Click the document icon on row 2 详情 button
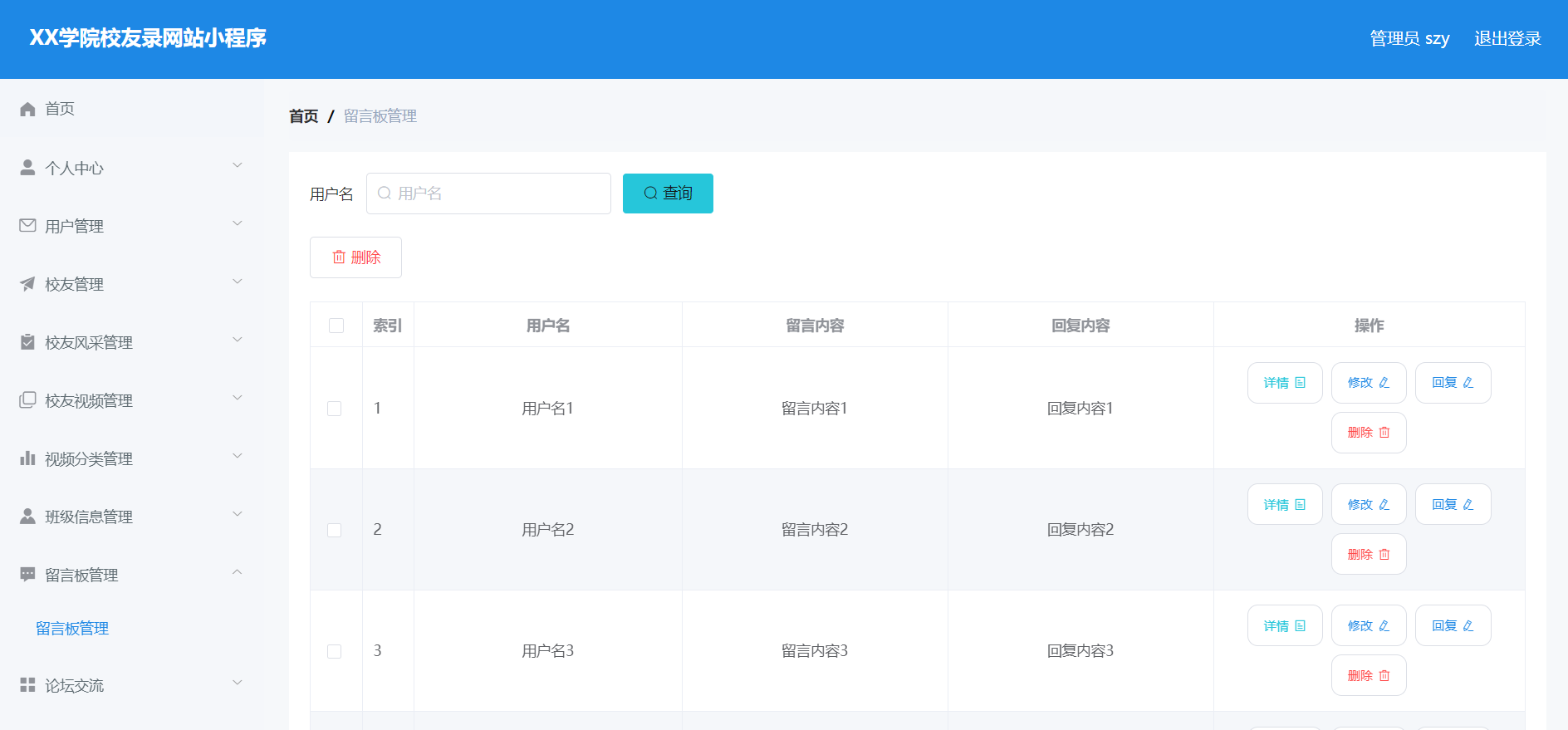 [x=1301, y=505]
